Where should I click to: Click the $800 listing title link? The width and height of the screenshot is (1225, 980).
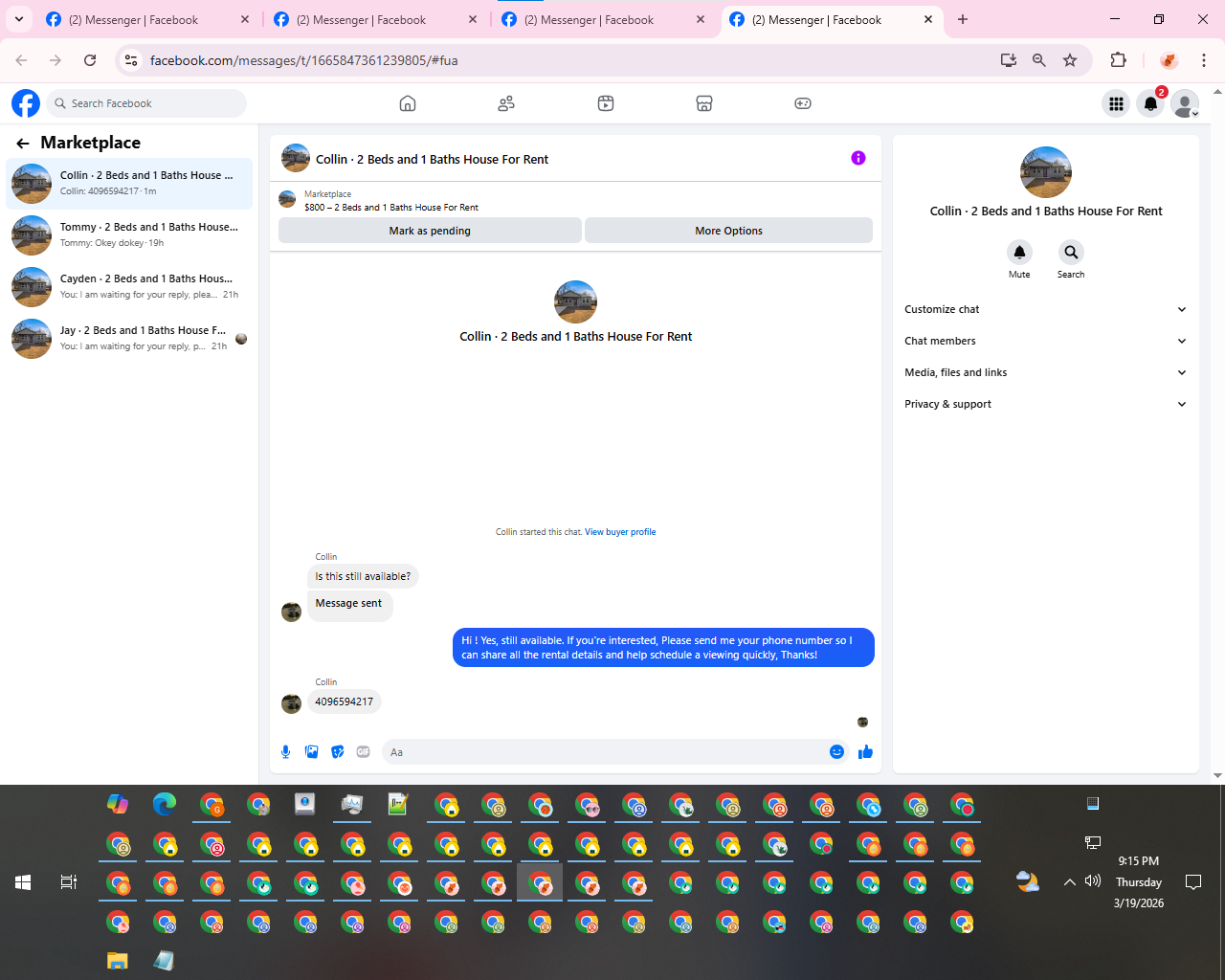391,208
